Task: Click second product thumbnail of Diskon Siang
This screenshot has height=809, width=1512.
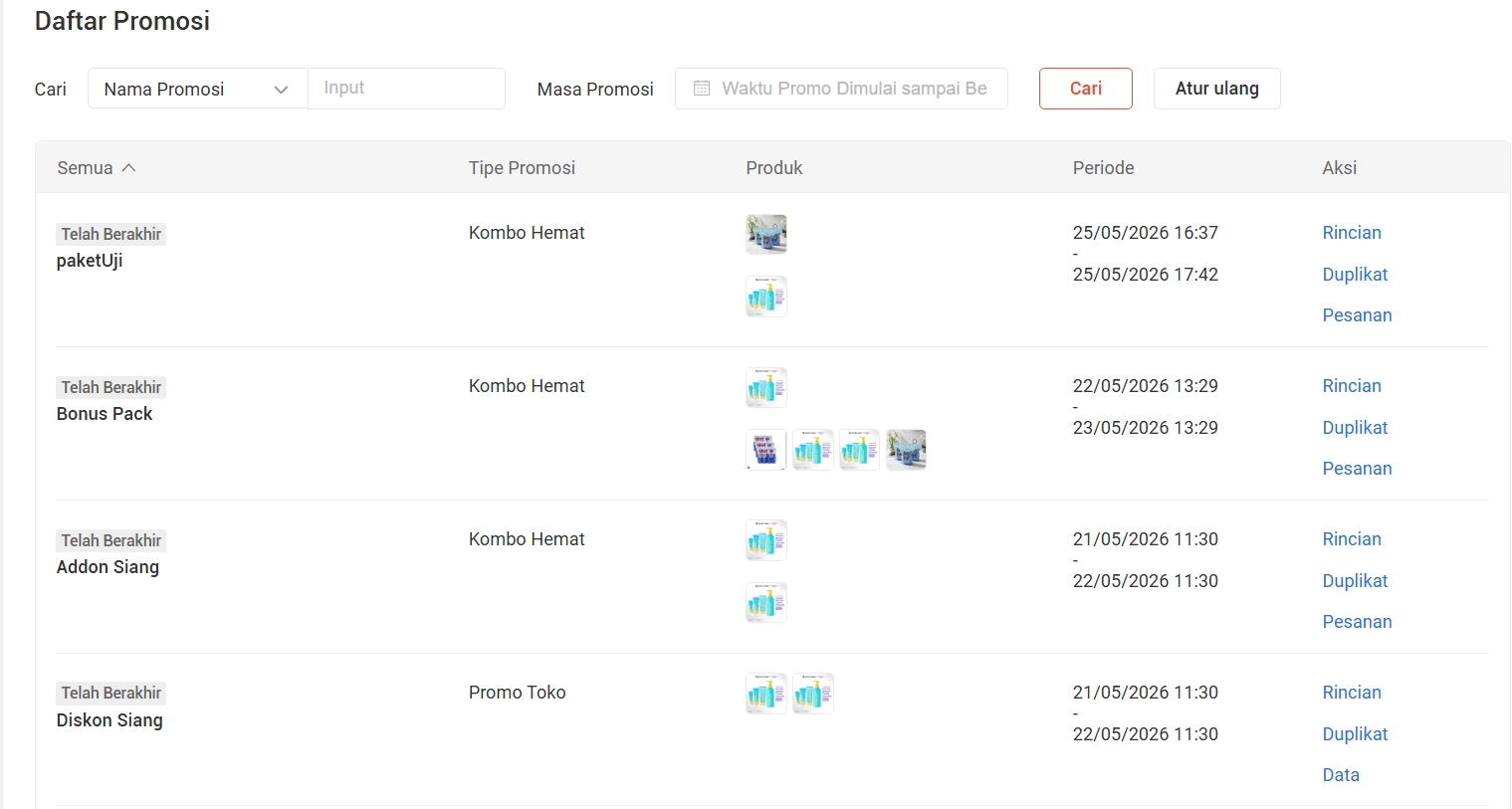Action: (813, 694)
